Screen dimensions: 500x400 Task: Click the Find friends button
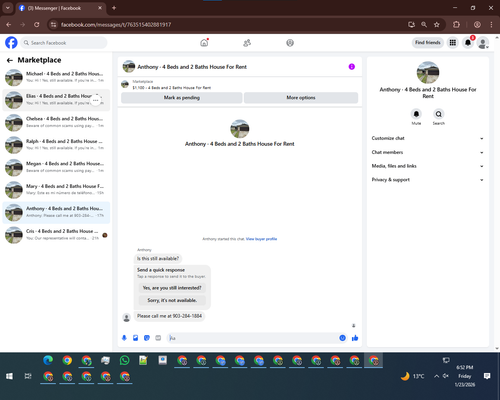428,43
